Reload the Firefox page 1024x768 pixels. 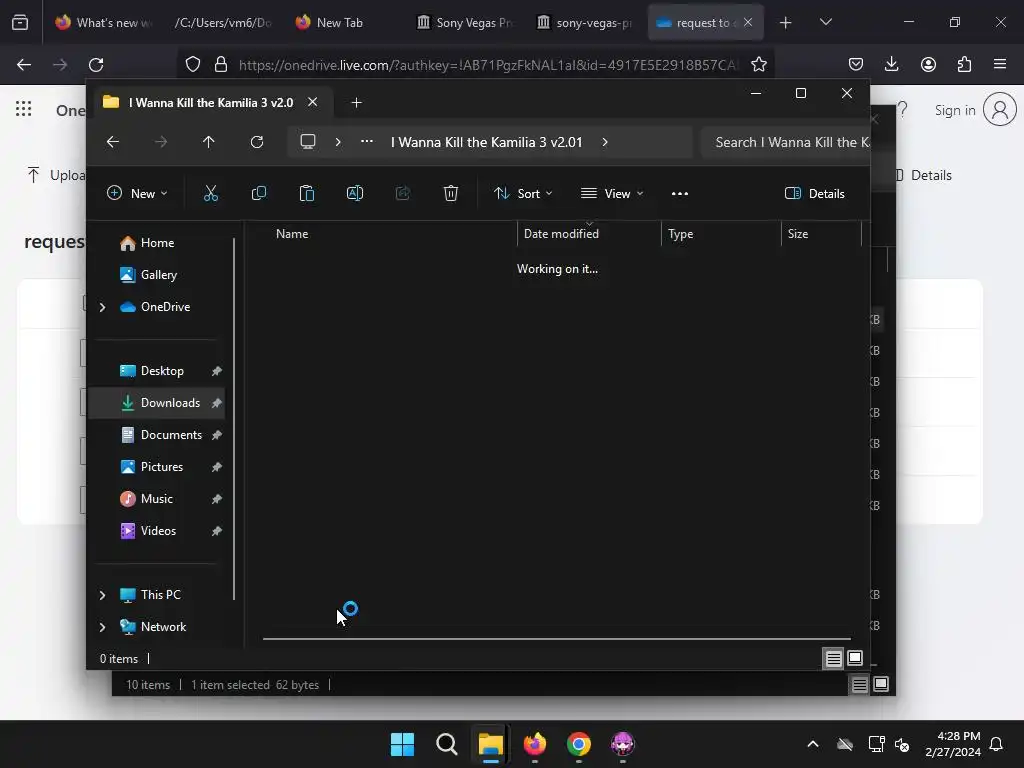[x=96, y=65]
